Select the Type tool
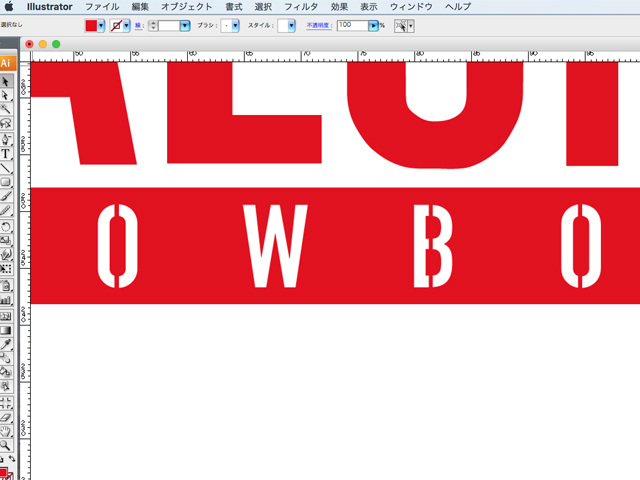The height and width of the screenshot is (480, 640). (6, 154)
